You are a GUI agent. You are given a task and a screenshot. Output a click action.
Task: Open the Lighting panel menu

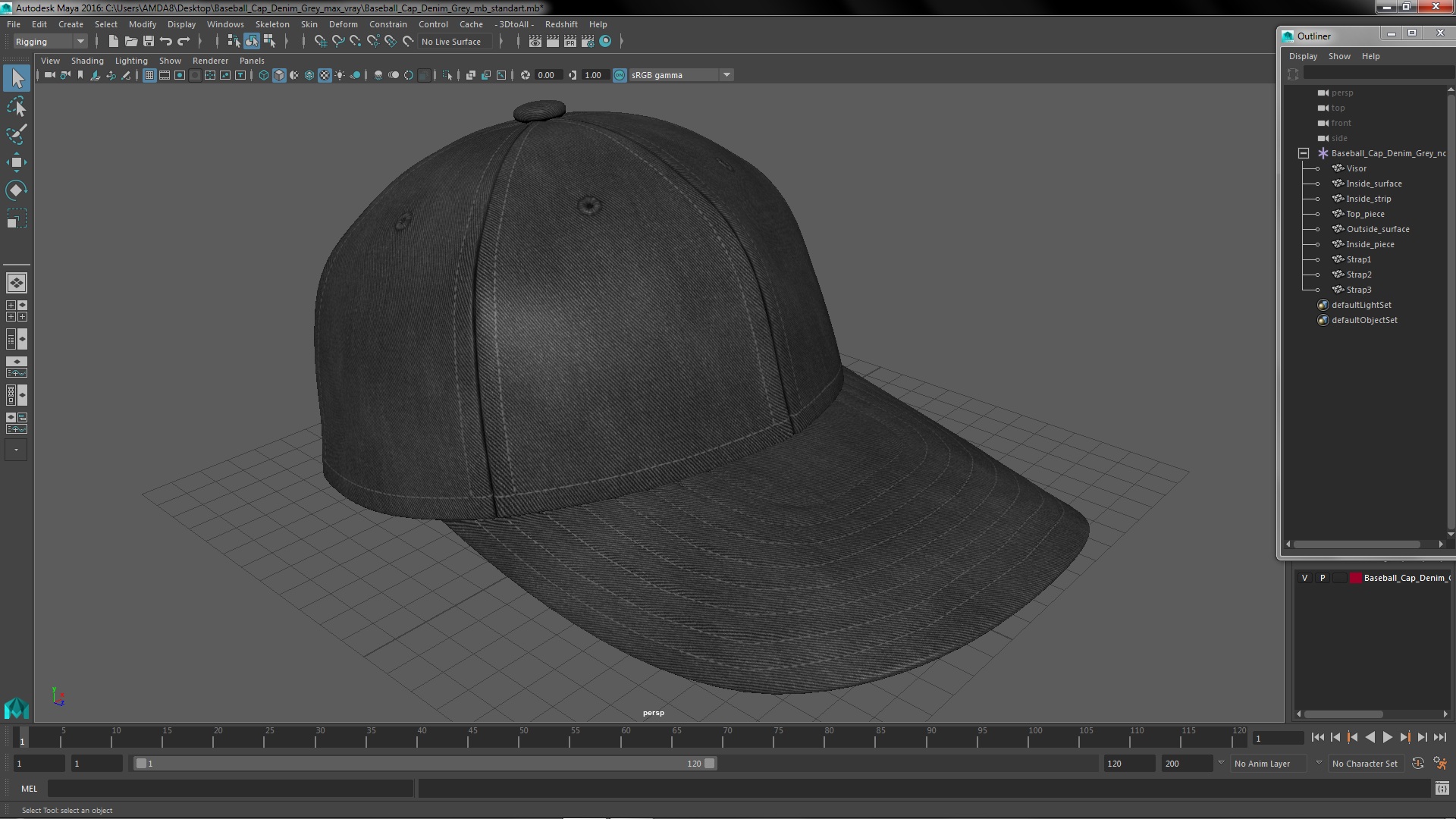130,61
